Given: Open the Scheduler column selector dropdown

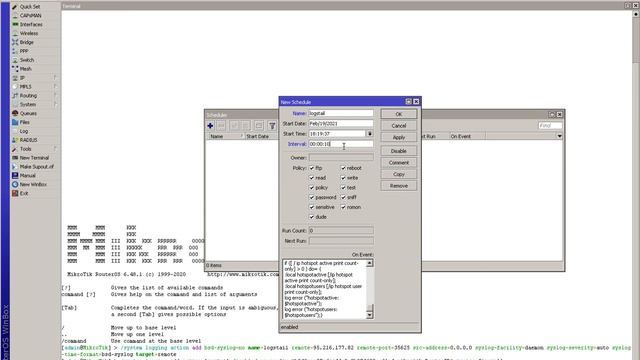Looking at the screenshot, I should tap(559, 136).
